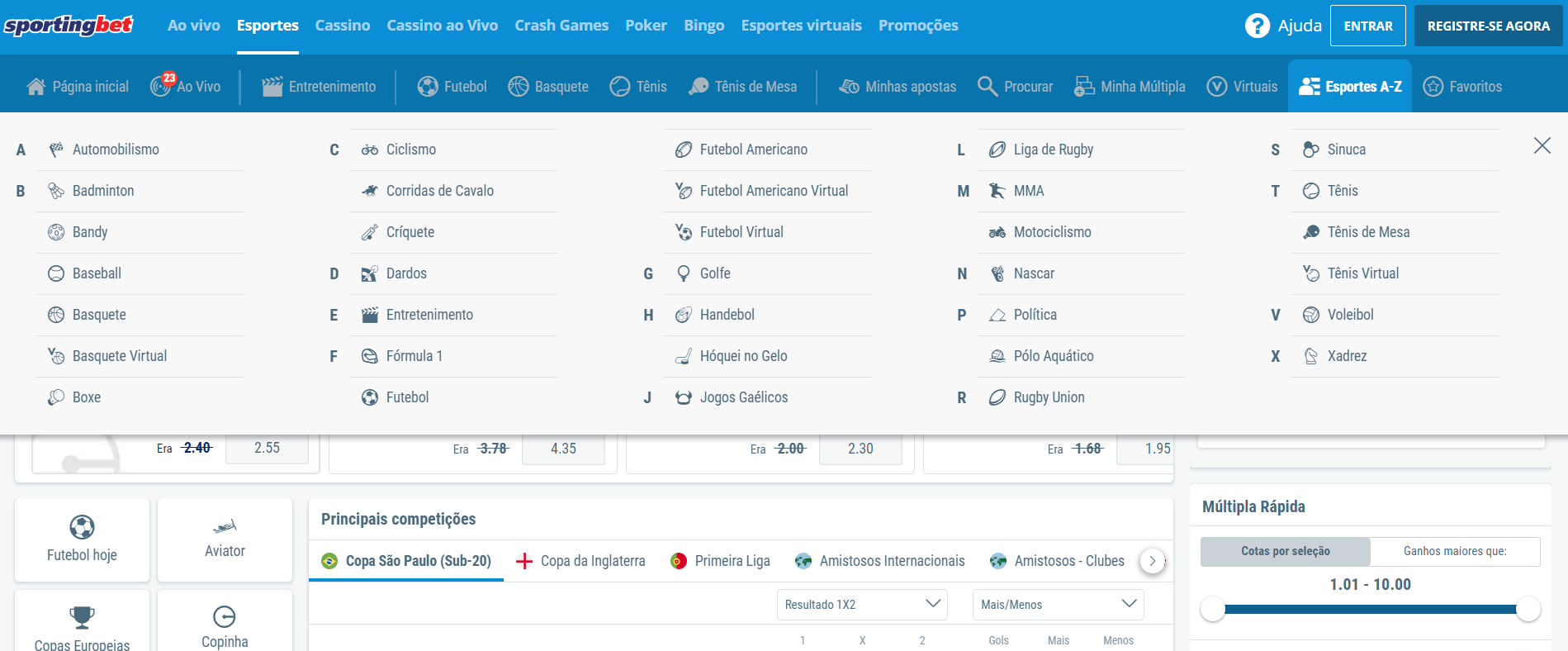Open the Poker top menu
Screen dimensions: 1568x651
(x=646, y=26)
